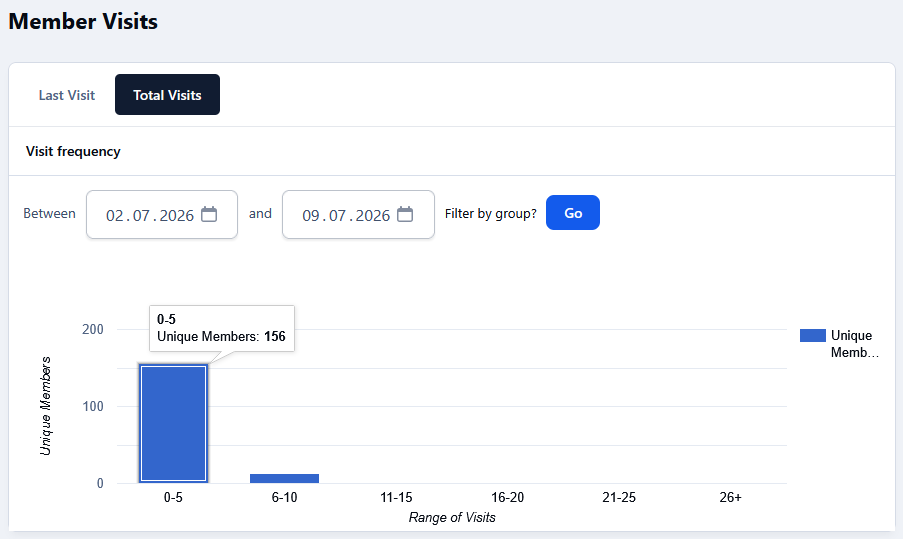Click the Unique Members legend color swatch
Image resolution: width=903 pixels, height=539 pixels.
click(x=813, y=336)
